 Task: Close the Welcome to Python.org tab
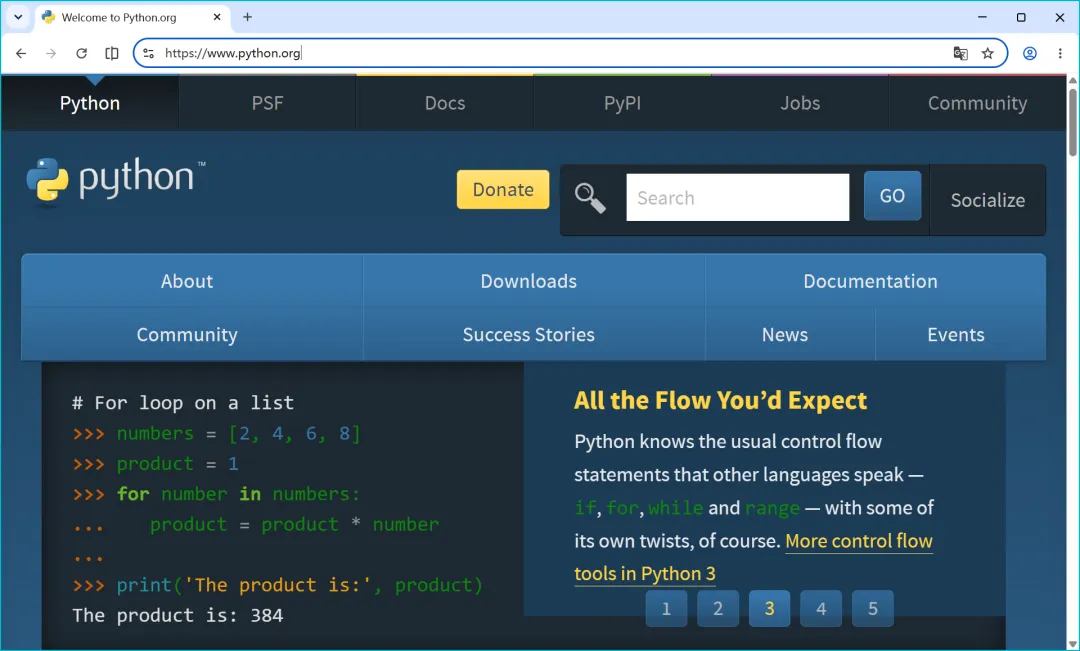coord(217,17)
